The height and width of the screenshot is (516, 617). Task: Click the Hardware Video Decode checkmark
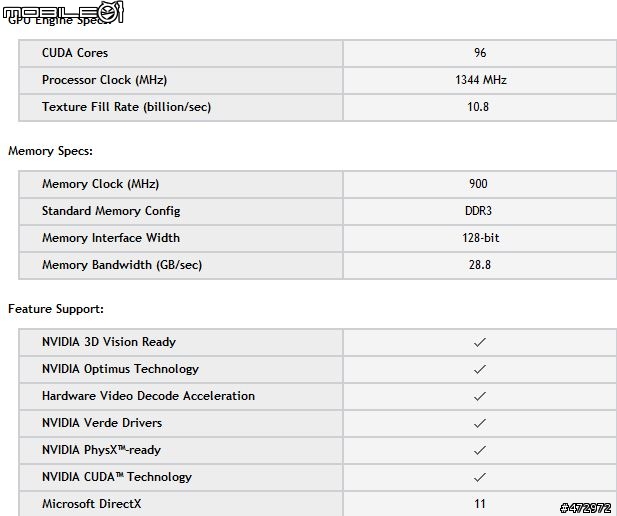[480, 396]
